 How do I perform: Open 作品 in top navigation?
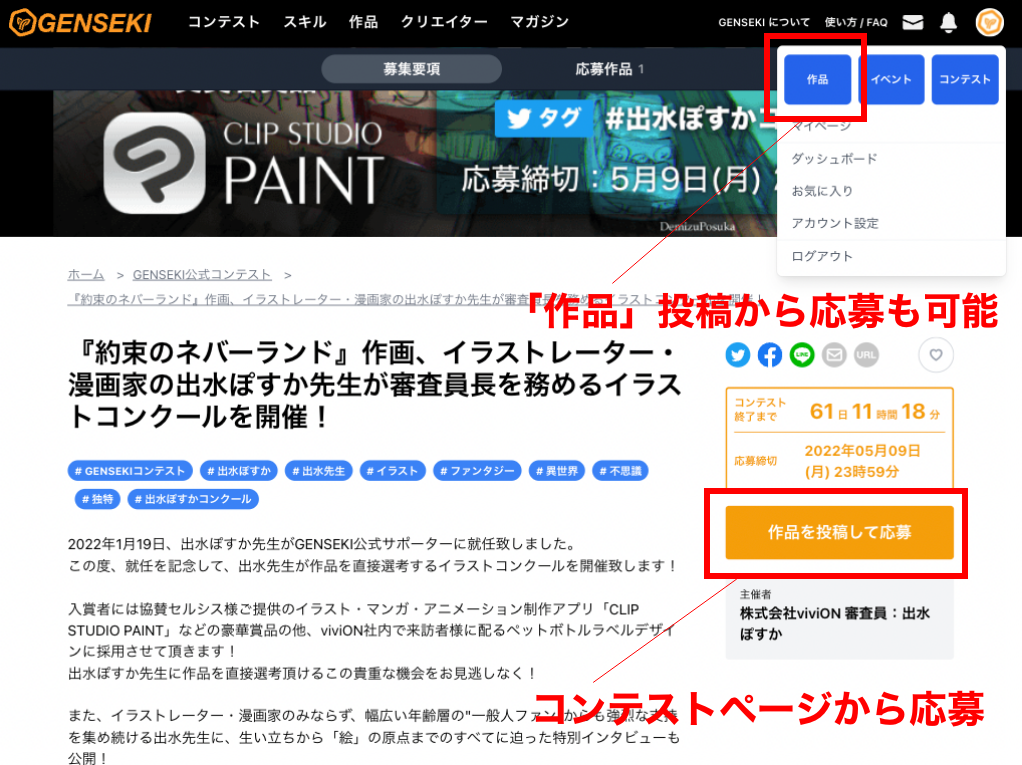click(363, 22)
